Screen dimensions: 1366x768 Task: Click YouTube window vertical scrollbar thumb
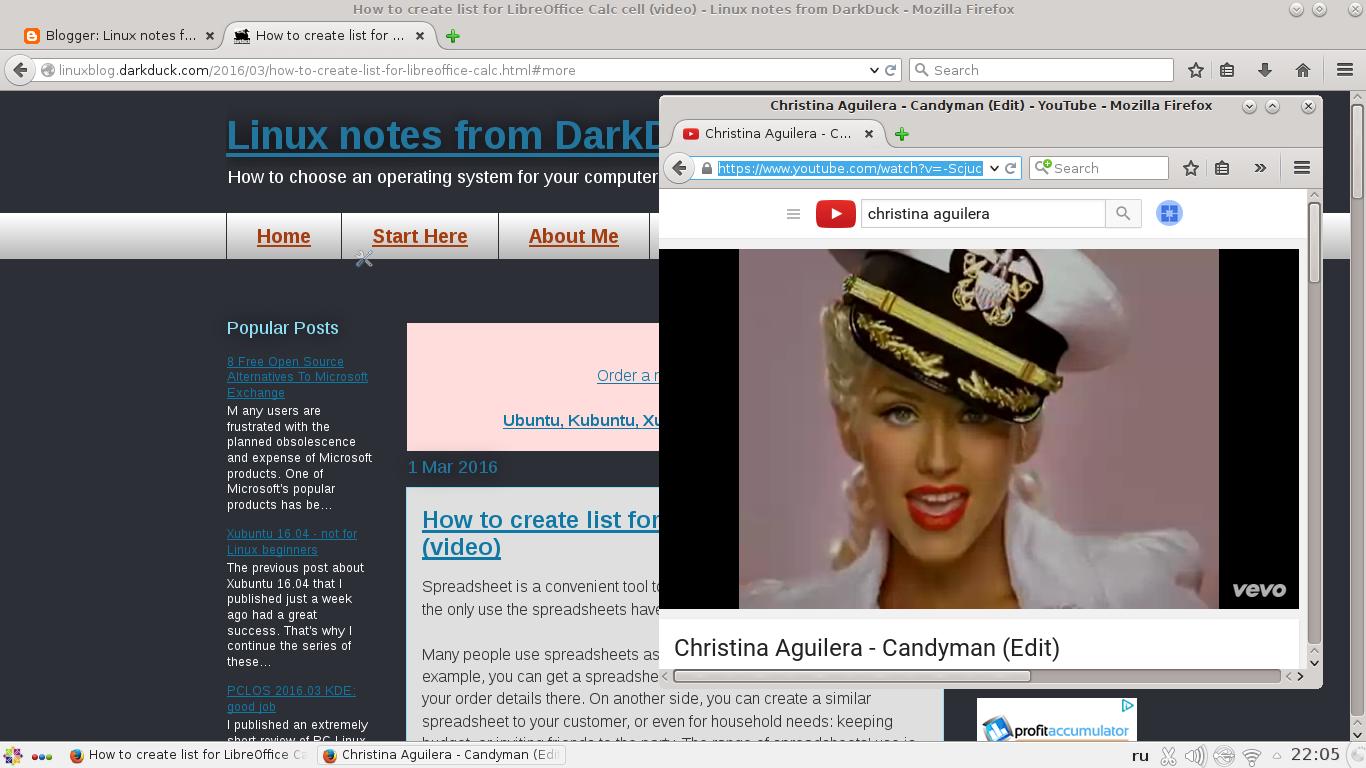[x=1314, y=243]
